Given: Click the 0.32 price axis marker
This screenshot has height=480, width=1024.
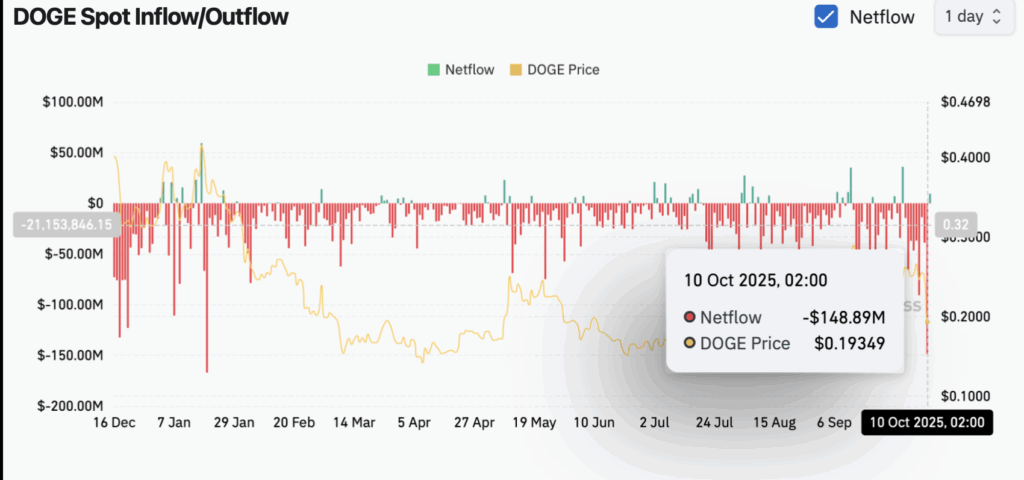Looking at the screenshot, I should coord(955,225).
